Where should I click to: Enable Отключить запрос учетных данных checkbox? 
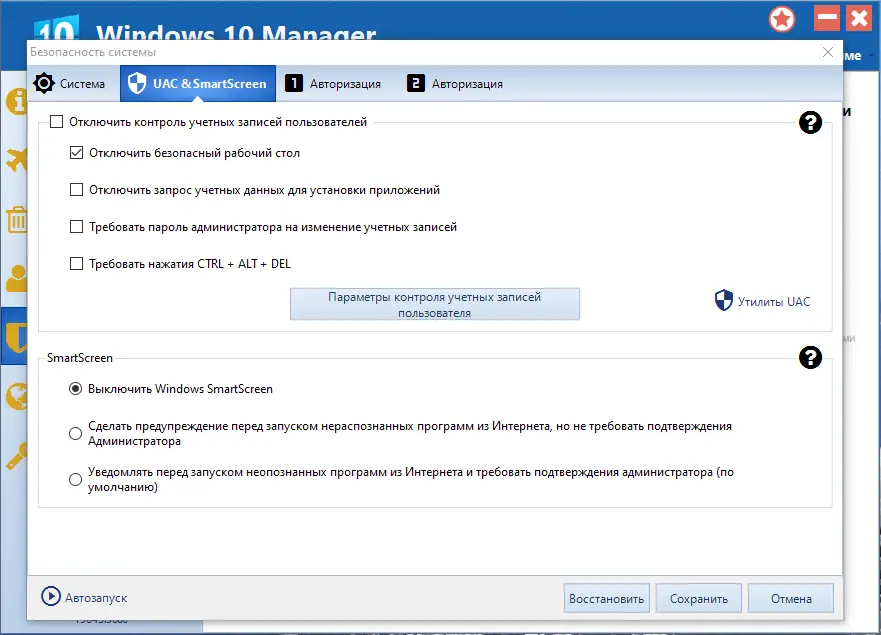click(76, 190)
